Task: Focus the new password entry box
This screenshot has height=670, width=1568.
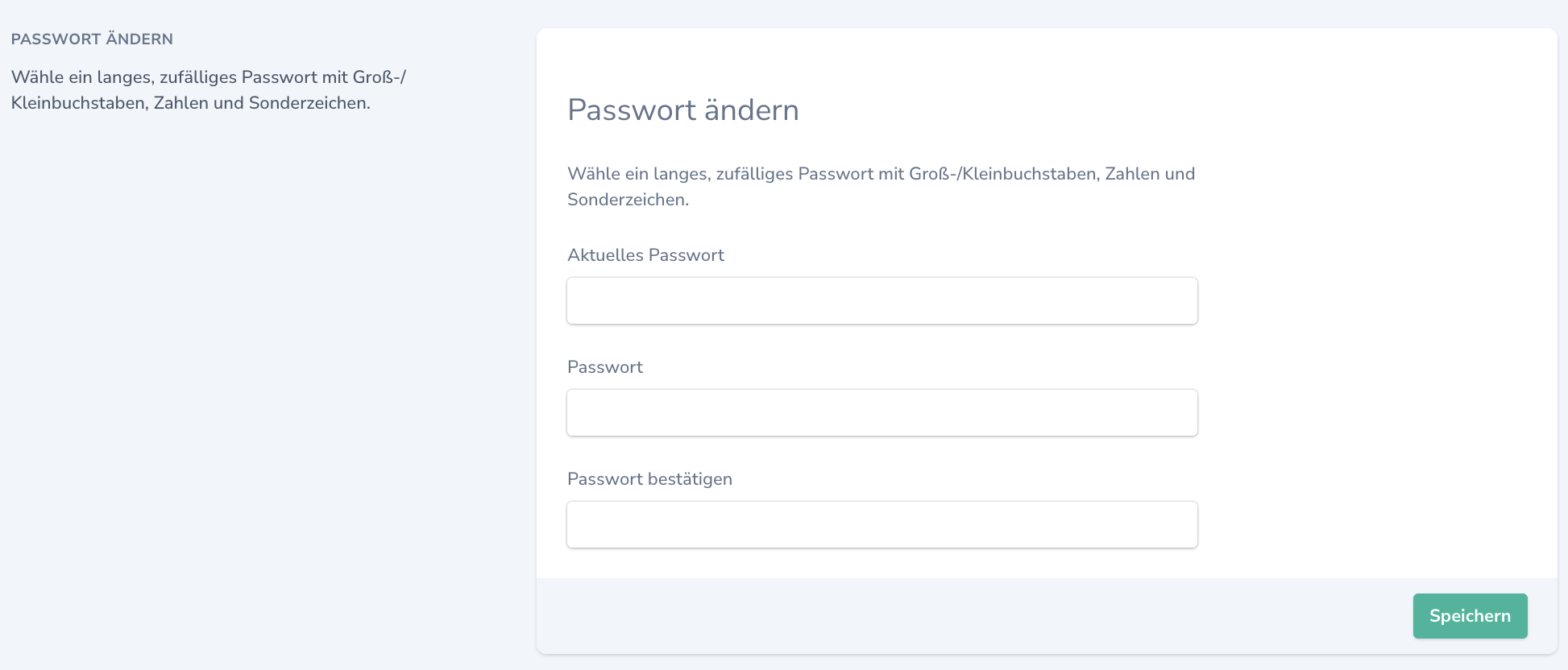Action: click(x=881, y=412)
